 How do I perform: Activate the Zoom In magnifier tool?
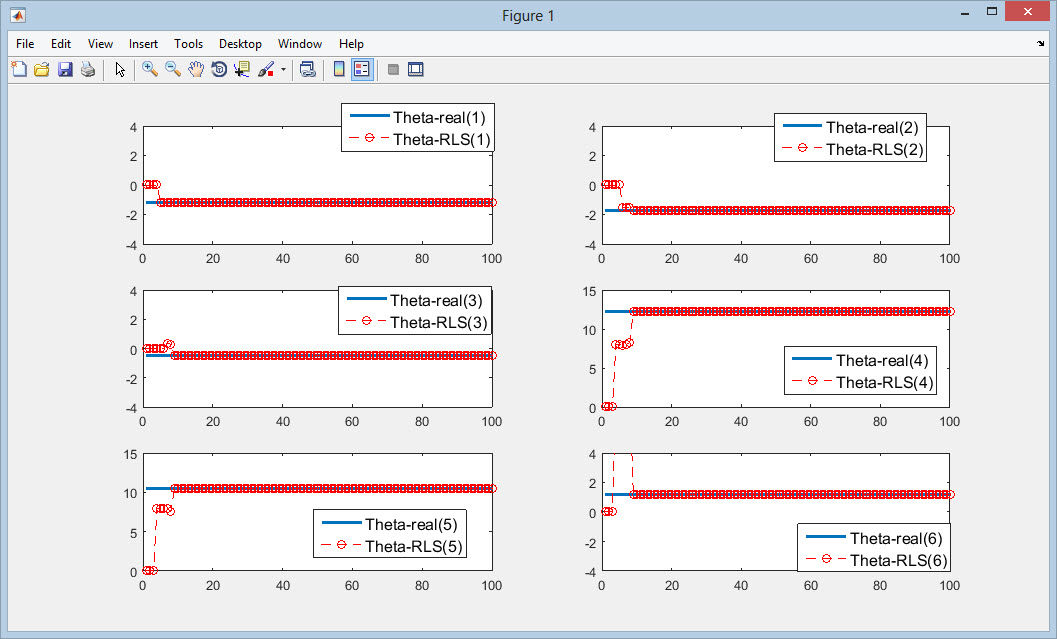point(150,69)
